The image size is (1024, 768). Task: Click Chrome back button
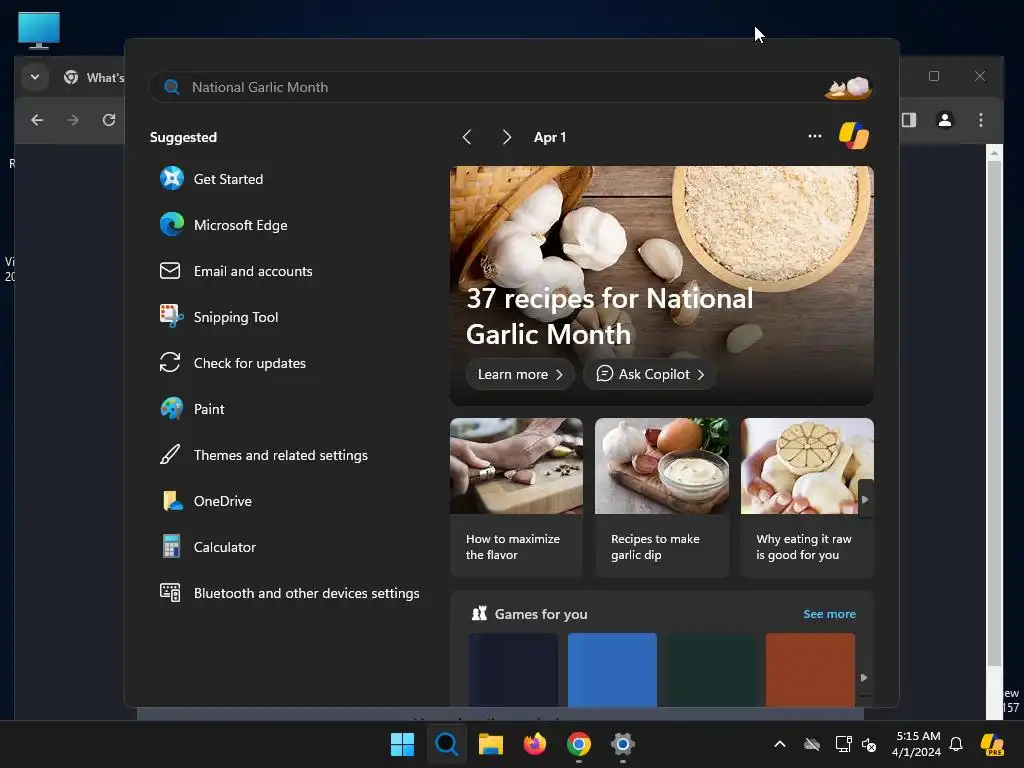(x=37, y=120)
